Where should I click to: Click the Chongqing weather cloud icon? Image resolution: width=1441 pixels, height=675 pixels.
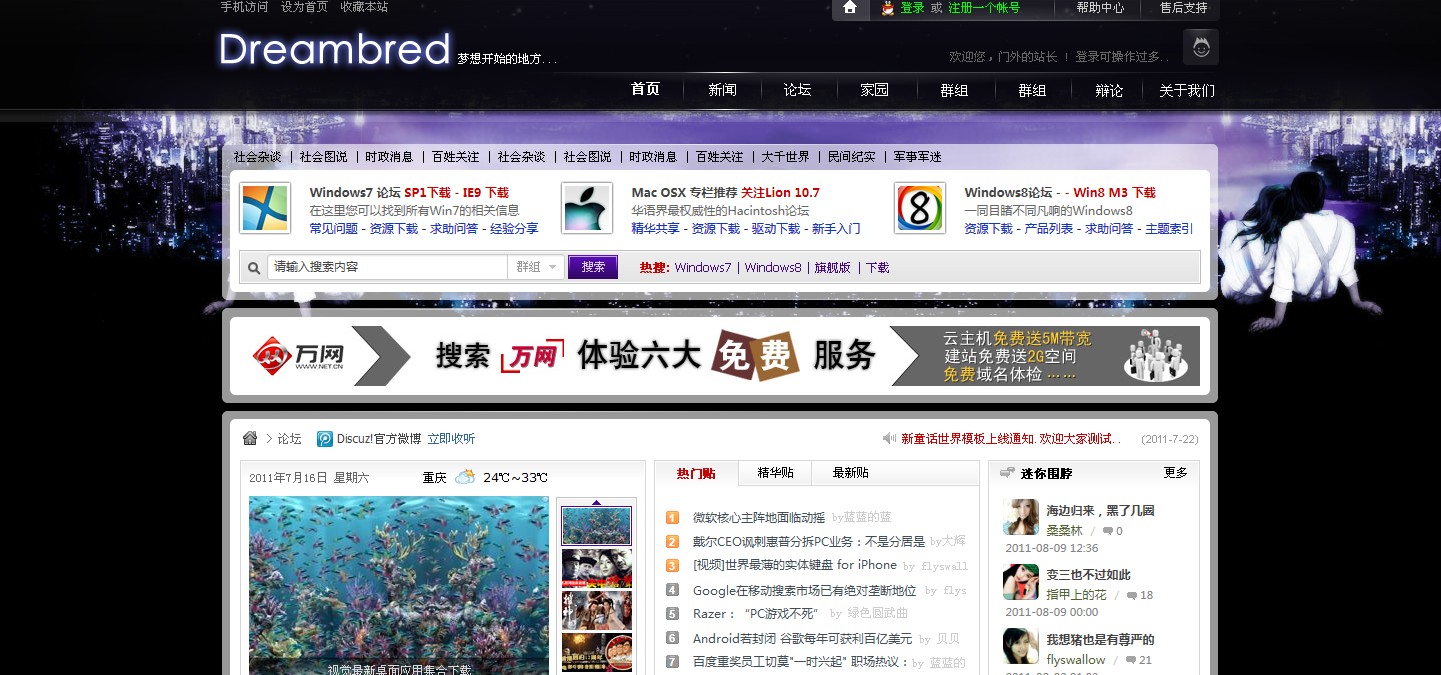[x=465, y=477]
